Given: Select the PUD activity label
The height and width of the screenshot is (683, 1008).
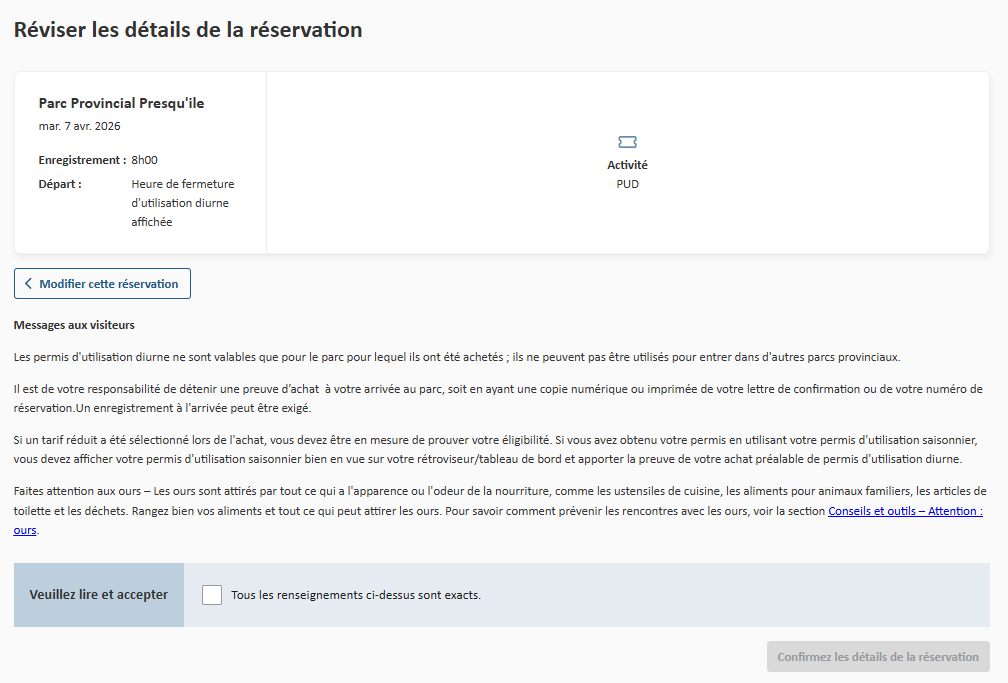Looking at the screenshot, I should tap(627, 183).
